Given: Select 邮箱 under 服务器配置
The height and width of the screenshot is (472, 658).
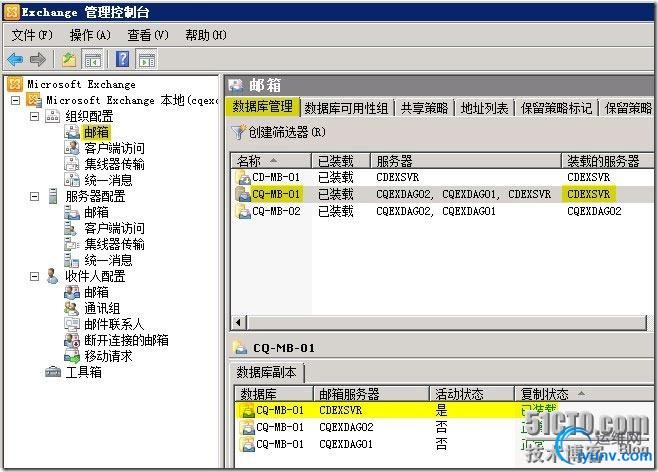Looking at the screenshot, I should pos(96,212).
